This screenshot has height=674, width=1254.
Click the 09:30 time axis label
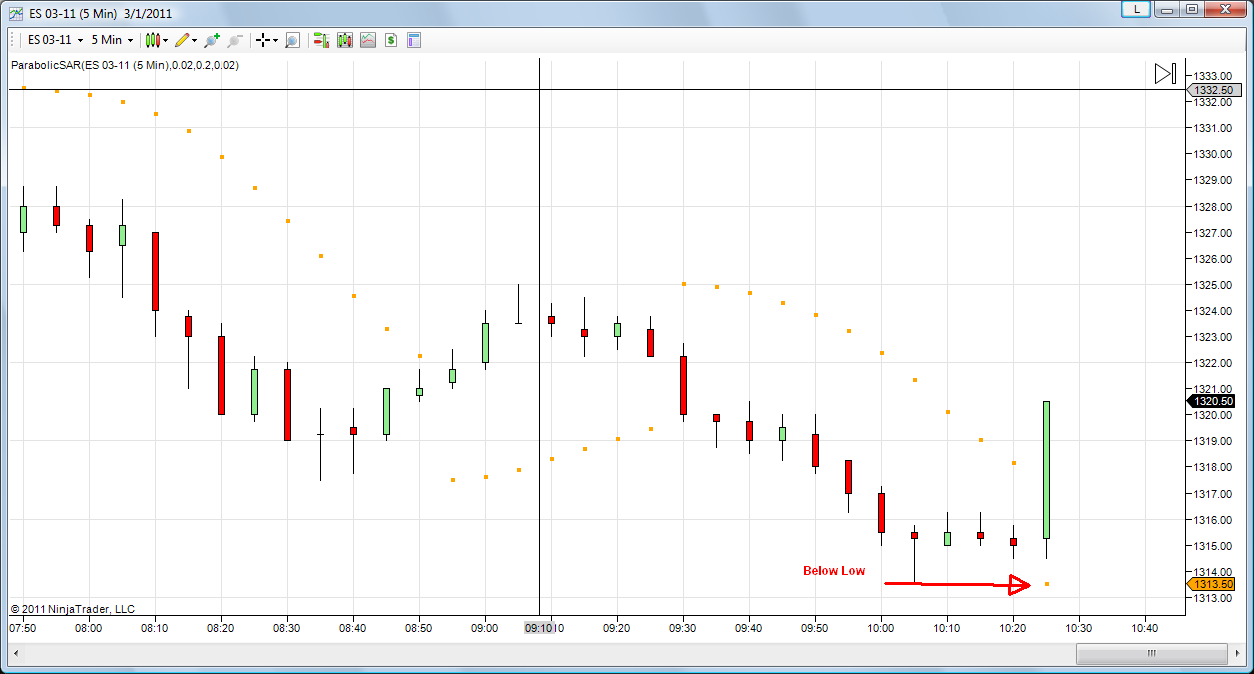683,628
